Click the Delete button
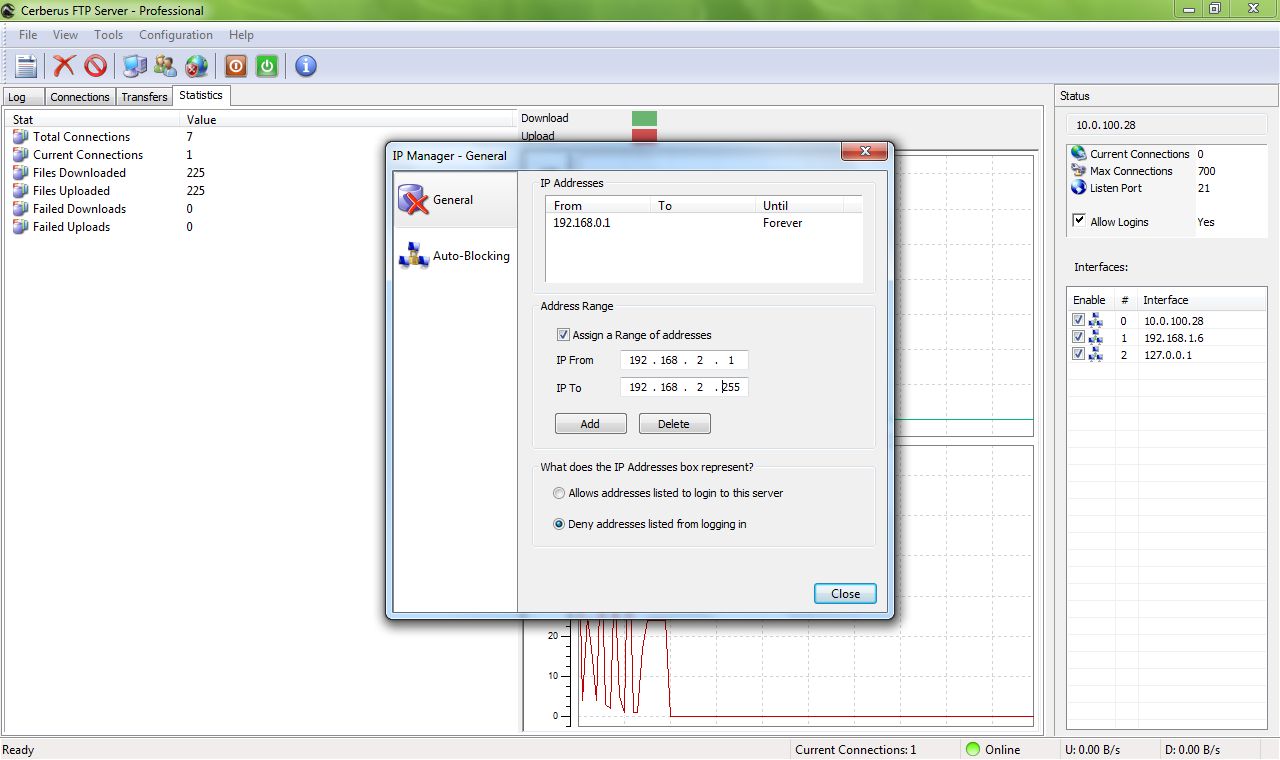Image resolution: width=1280 pixels, height=760 pixels. 674,424
